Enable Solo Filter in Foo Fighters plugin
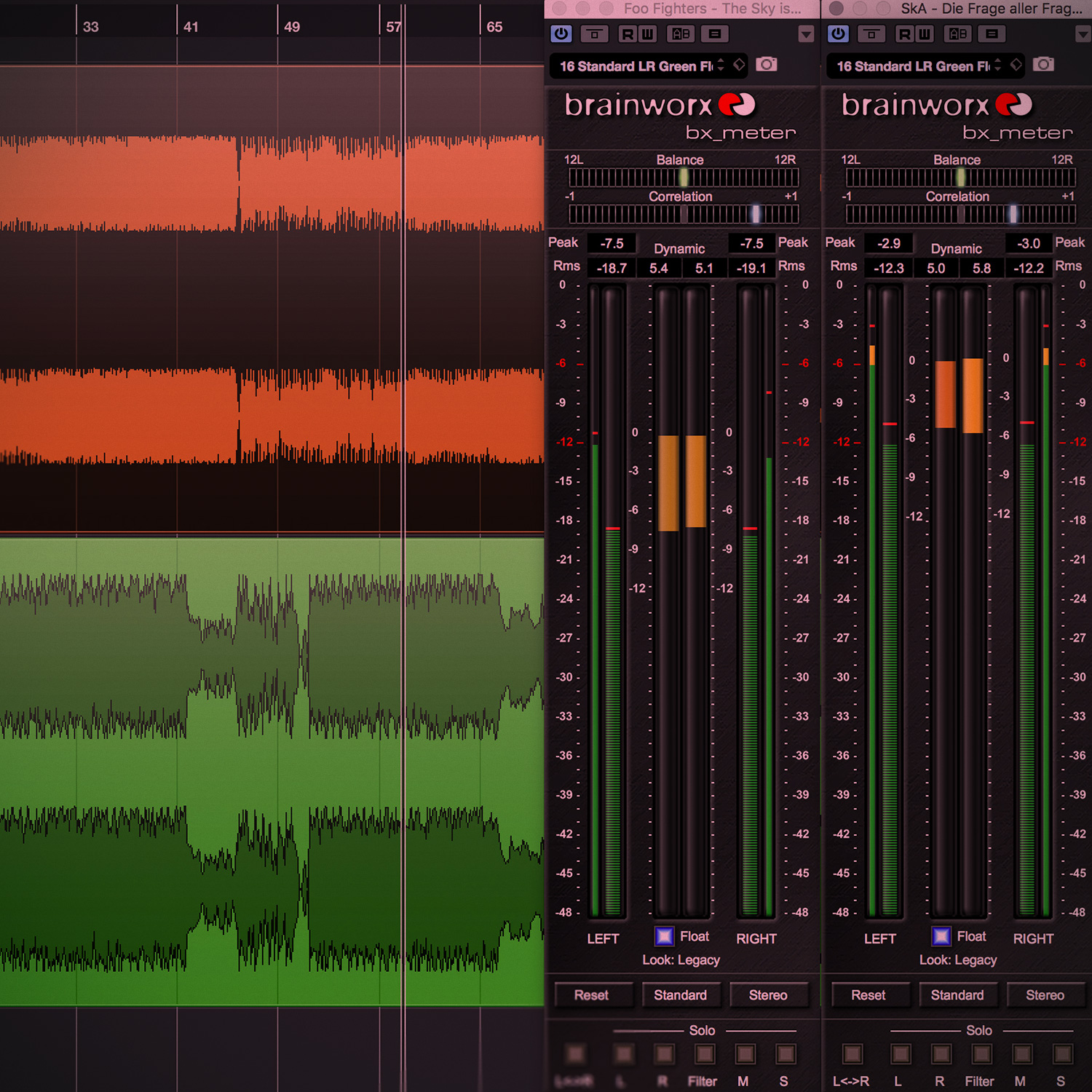1092x1092 pixels. [705, 1053]
